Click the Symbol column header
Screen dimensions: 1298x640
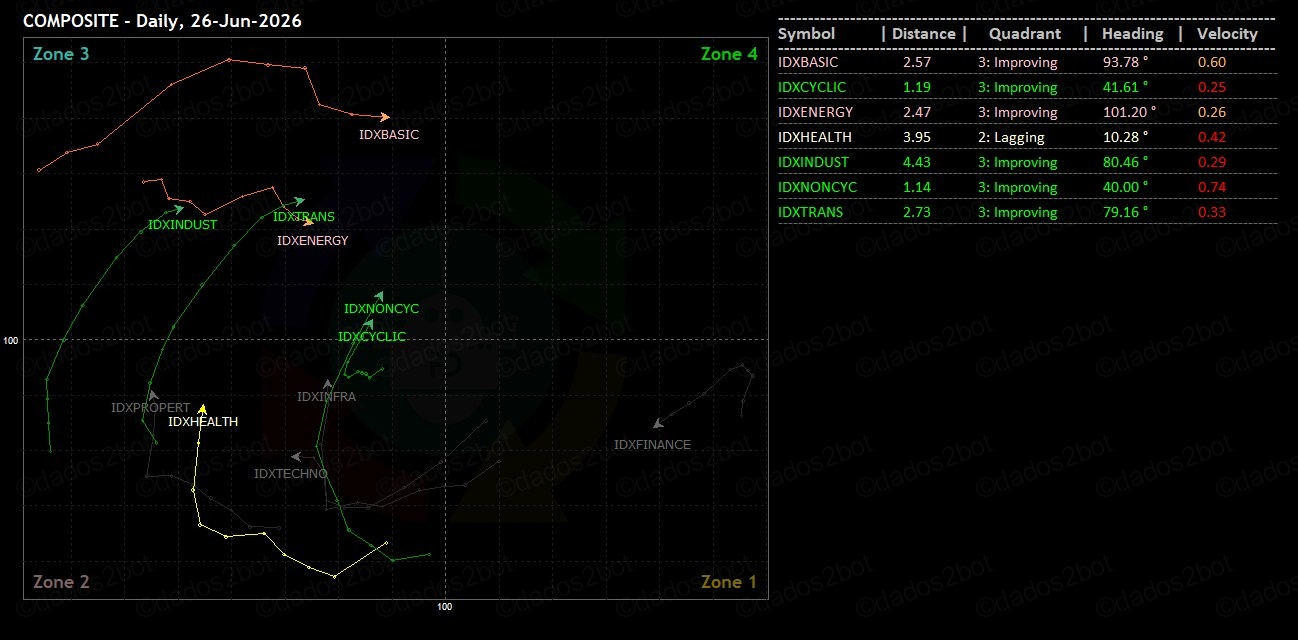click(x=806, y=34)
